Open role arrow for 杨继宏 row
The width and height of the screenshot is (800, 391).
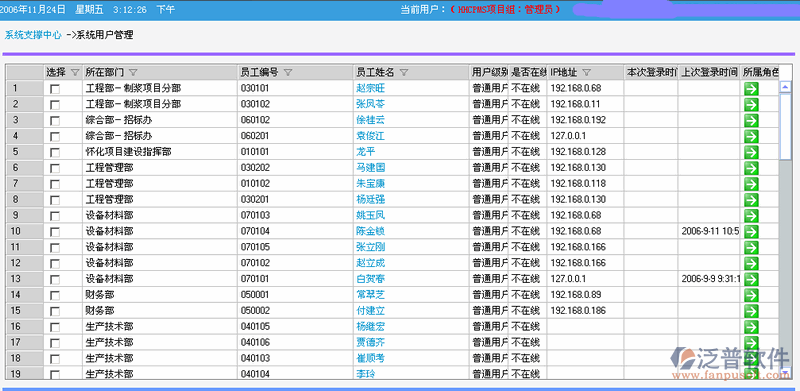click(x=751, y=327)
